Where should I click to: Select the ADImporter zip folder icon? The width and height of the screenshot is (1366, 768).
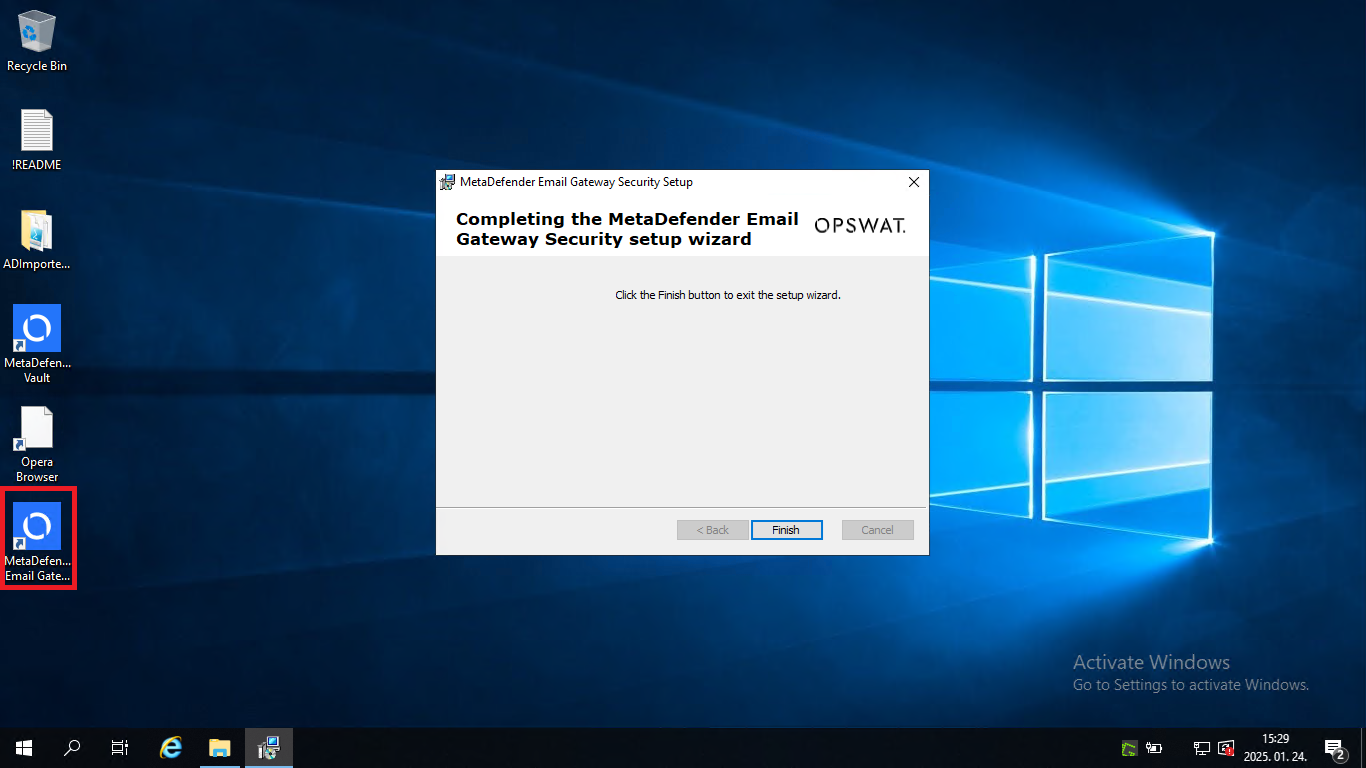pyautogui.click(x=37, y=240)
